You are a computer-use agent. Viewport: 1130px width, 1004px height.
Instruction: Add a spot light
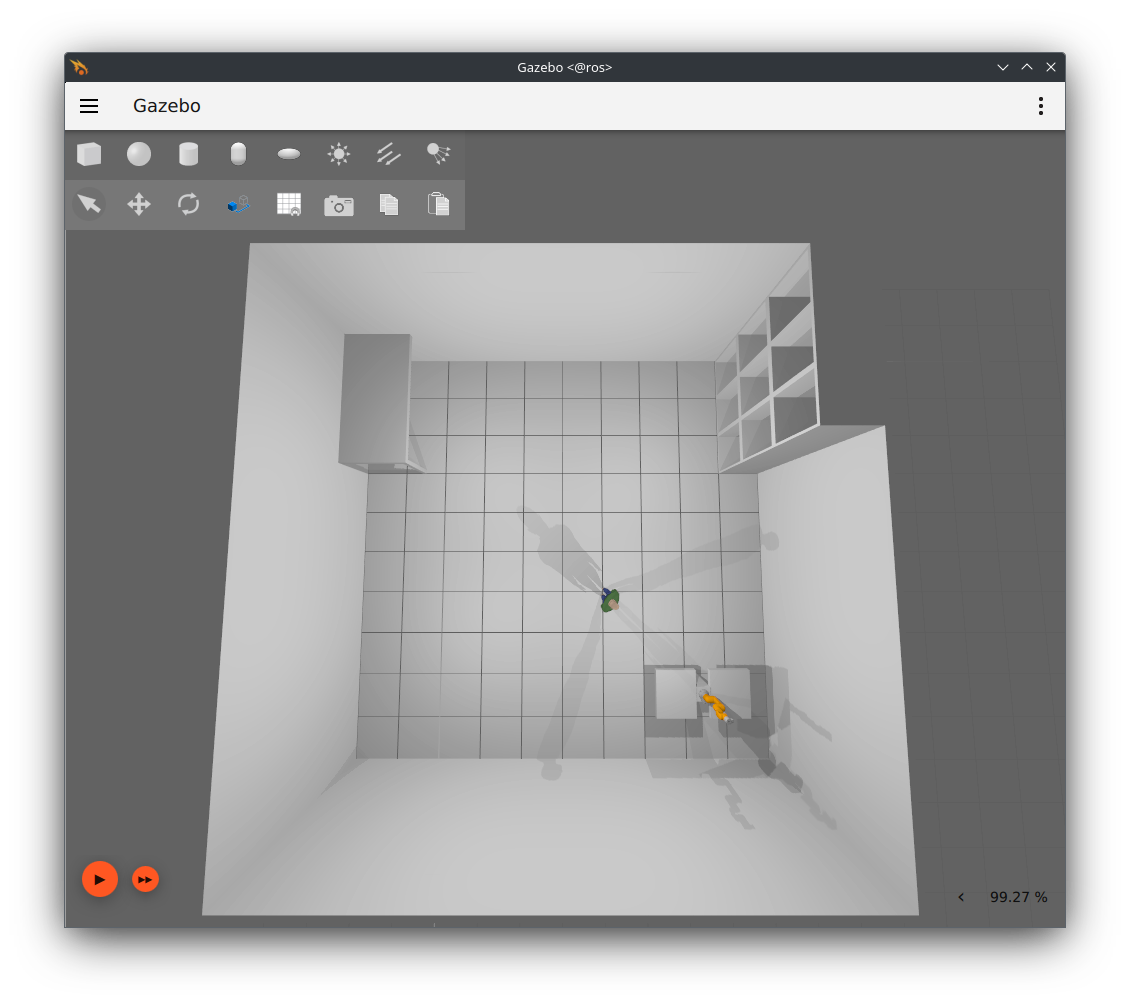(438, 154)
